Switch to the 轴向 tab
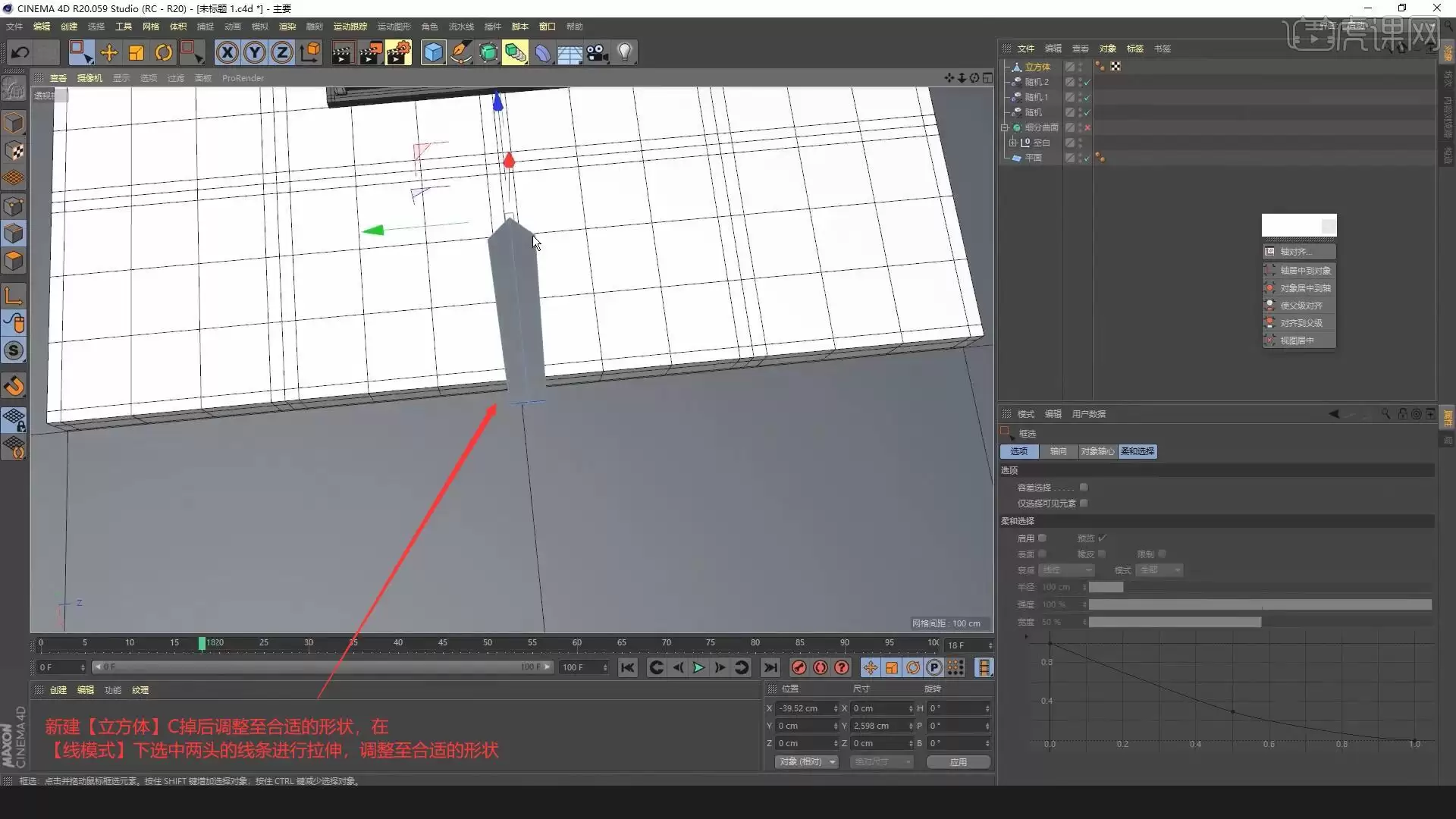This screenshot has width=1456, height=819. (x=1058, y=451)
